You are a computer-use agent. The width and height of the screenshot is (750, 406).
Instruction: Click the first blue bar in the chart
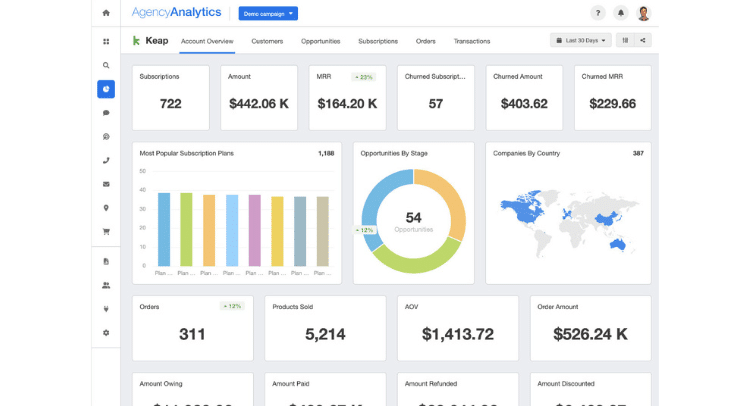coord(164,229)
